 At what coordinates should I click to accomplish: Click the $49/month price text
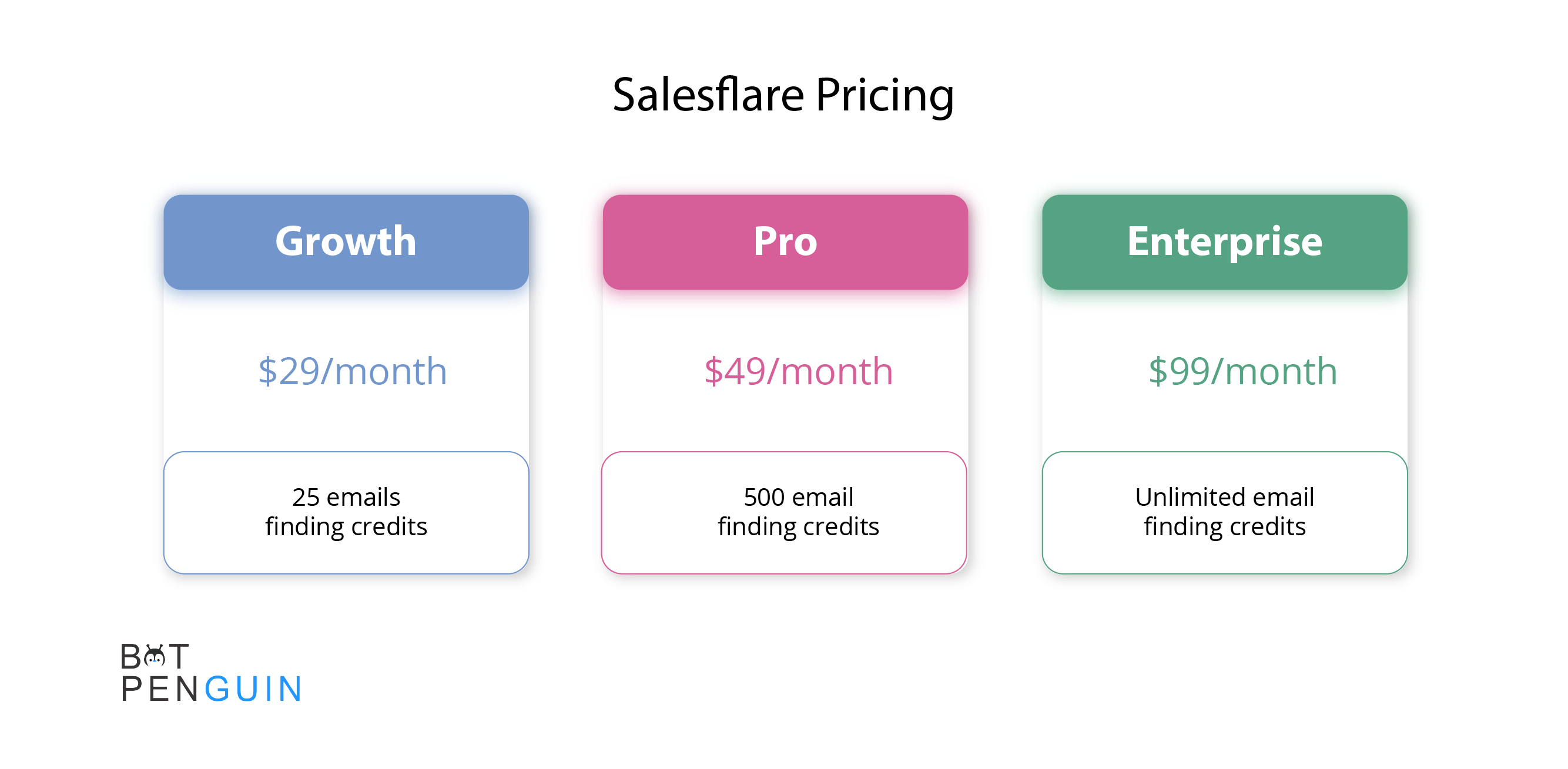click(799, 371)
